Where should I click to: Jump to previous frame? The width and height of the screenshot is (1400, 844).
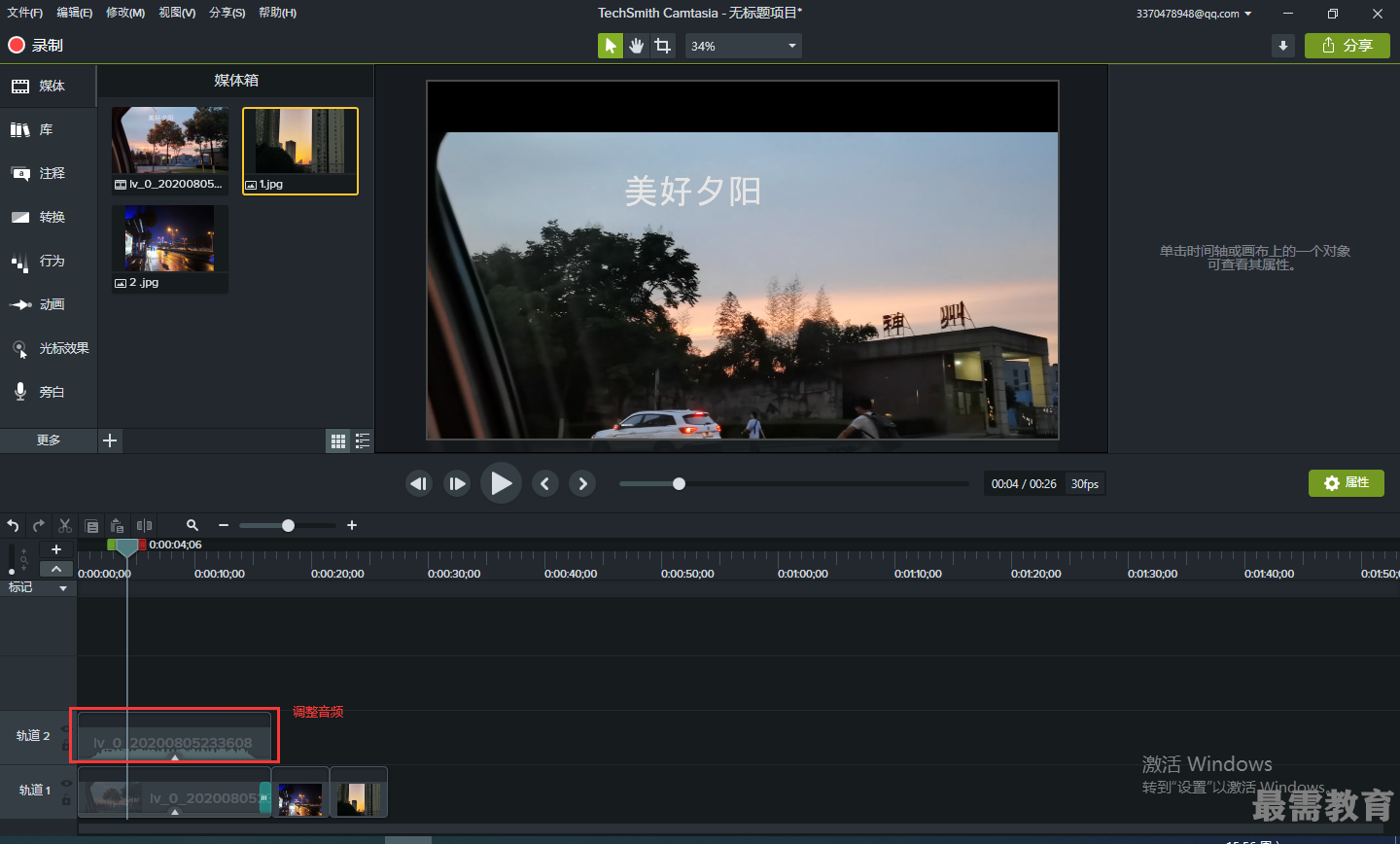point(419,483)
